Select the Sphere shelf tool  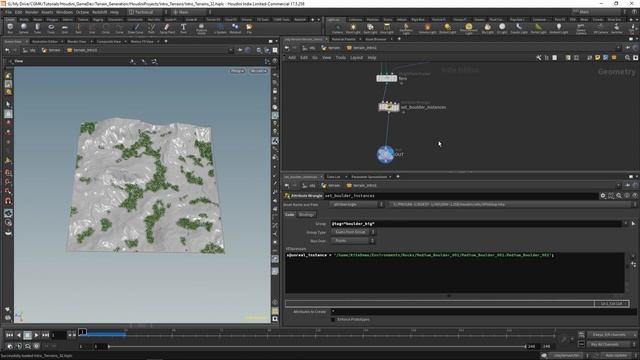(24, 28)
